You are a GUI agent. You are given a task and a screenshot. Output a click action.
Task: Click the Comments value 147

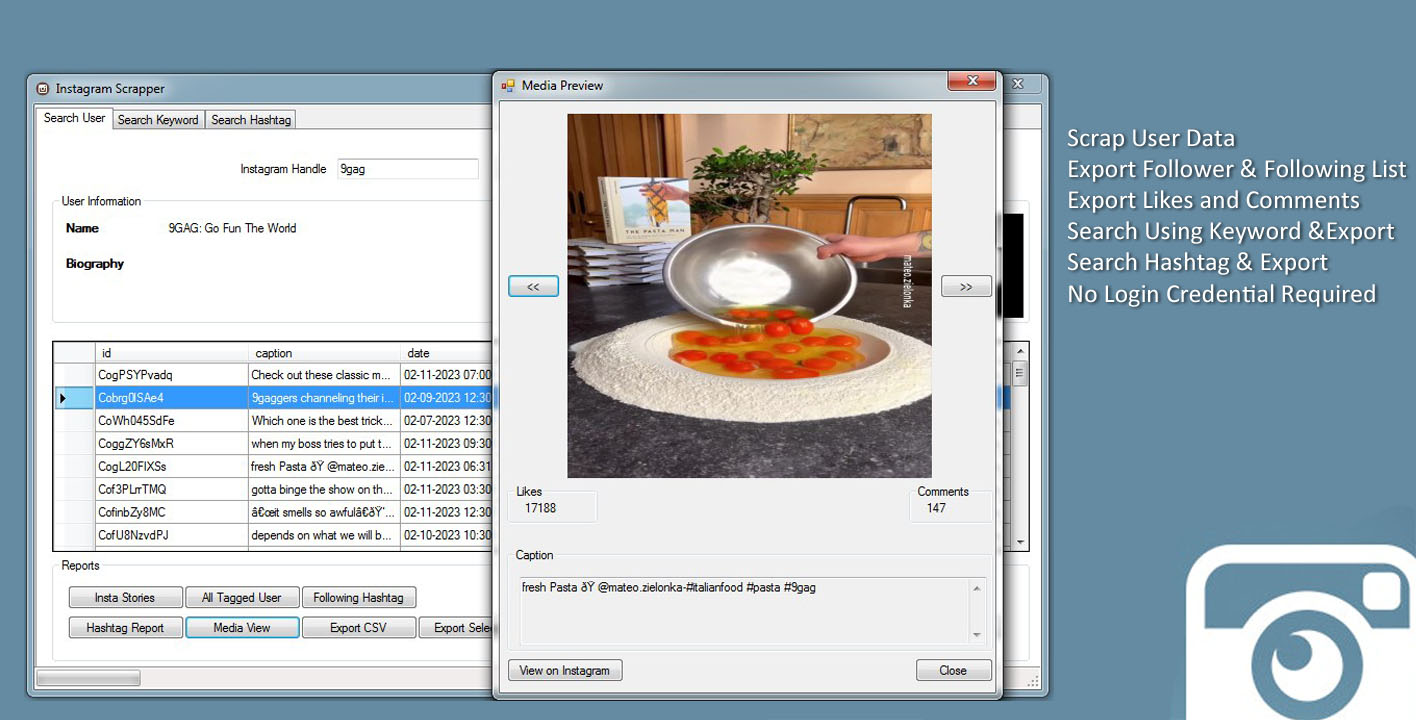(x=936, y=508)
